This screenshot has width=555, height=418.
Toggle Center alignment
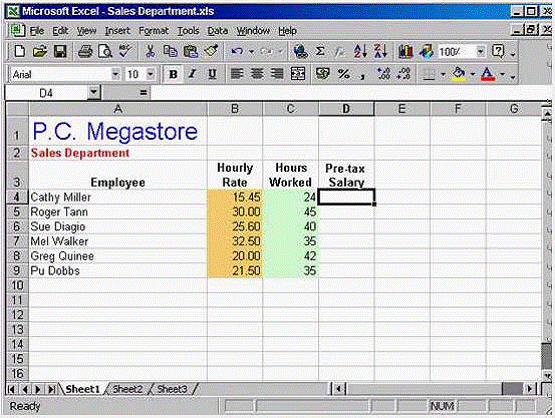pyautogui.click(x=257, y=74)
